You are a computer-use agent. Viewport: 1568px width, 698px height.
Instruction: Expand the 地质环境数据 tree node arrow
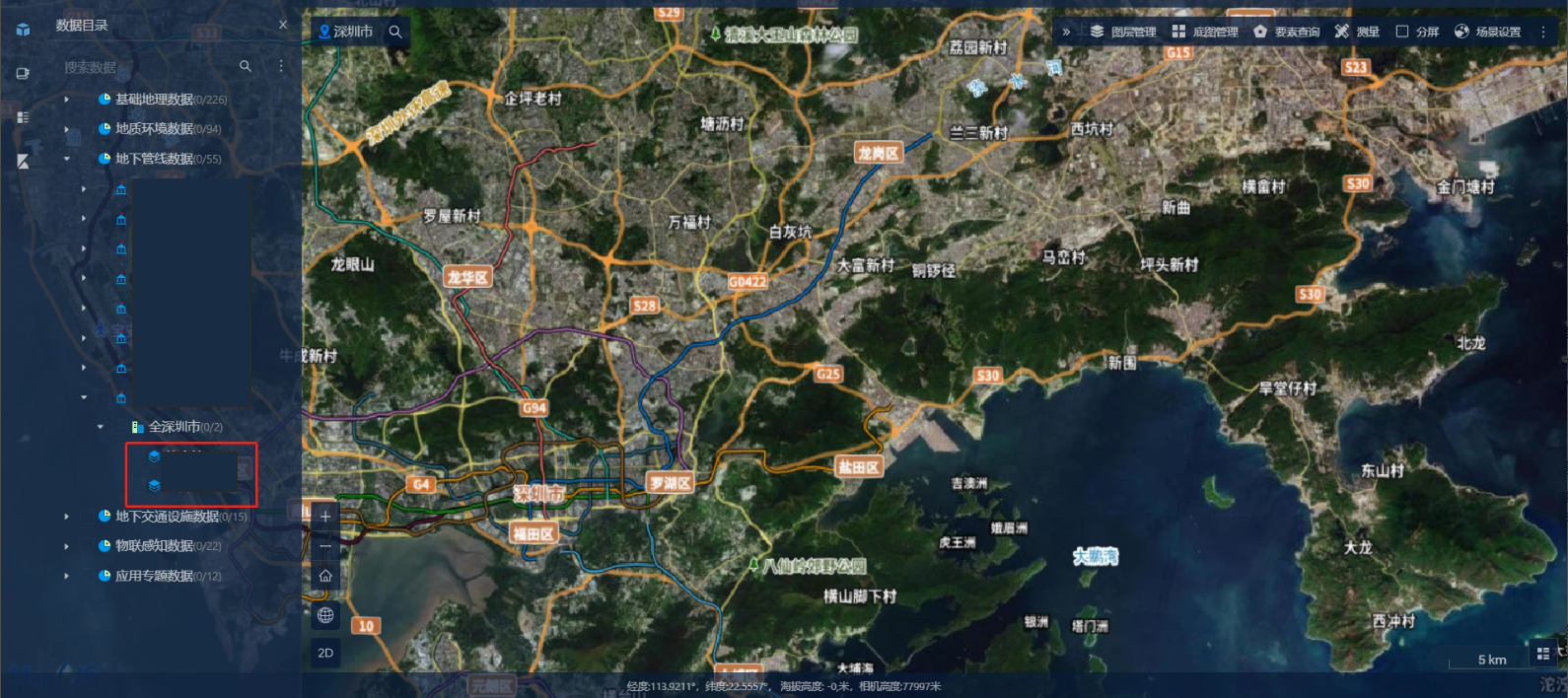pos(67,129)
